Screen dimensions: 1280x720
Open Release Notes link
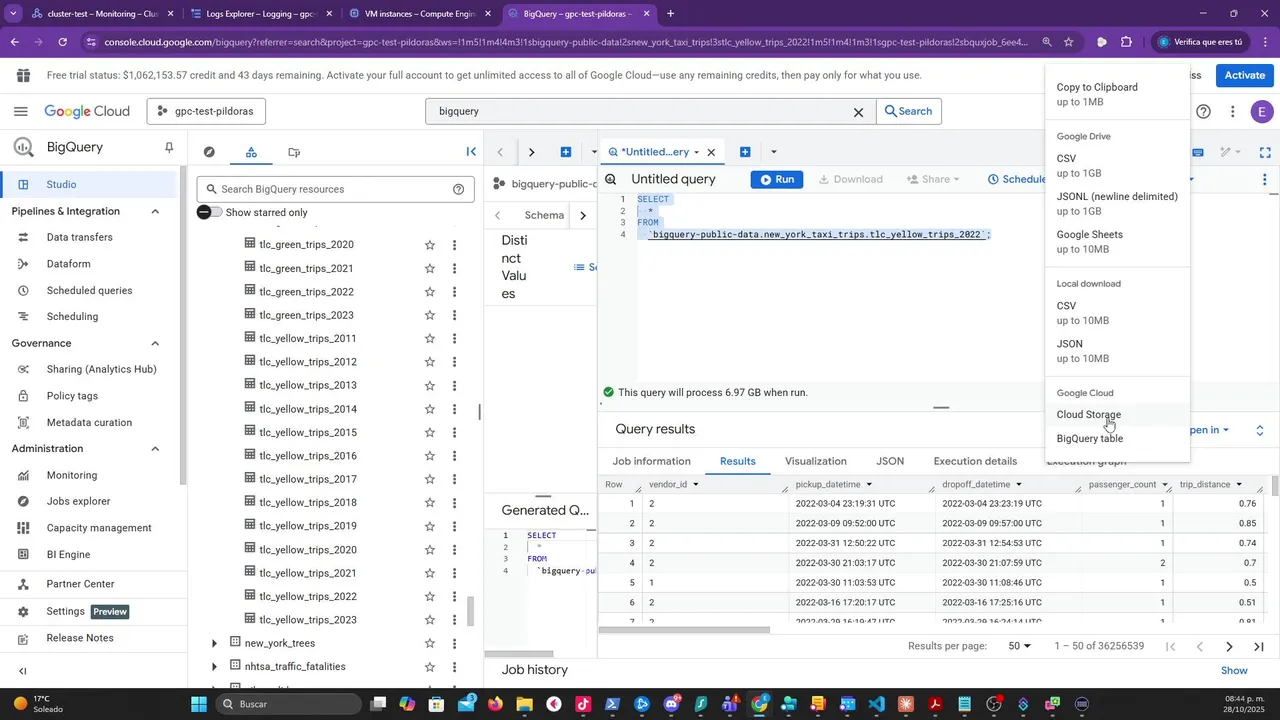click(80, 638)
